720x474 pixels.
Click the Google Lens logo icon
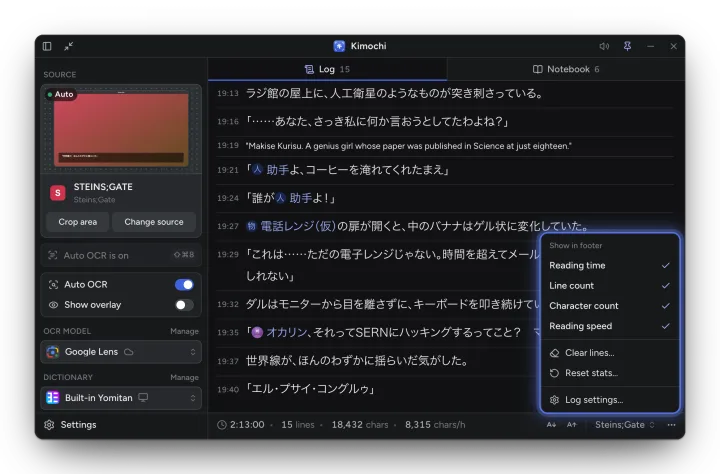click(53, 352)
